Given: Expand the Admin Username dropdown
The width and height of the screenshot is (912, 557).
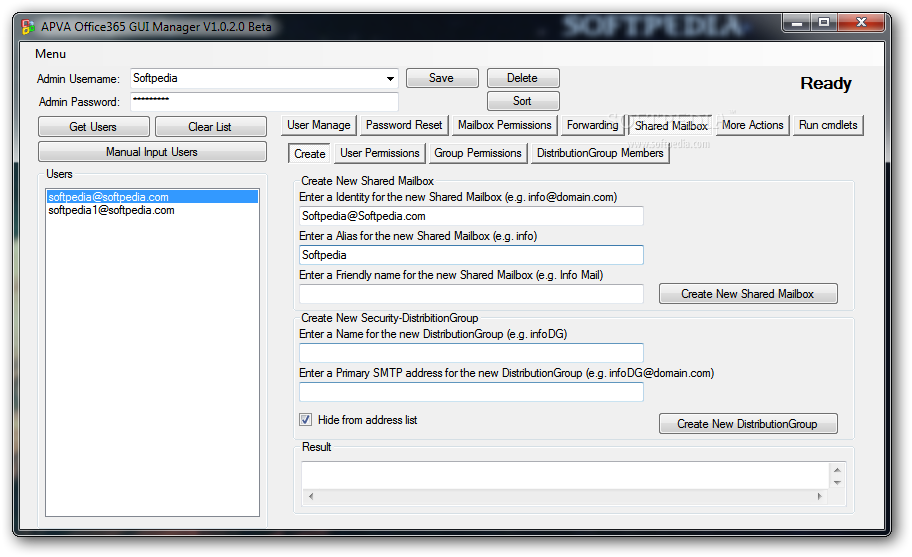Looking at the screenshot, I should coord(390,78).
